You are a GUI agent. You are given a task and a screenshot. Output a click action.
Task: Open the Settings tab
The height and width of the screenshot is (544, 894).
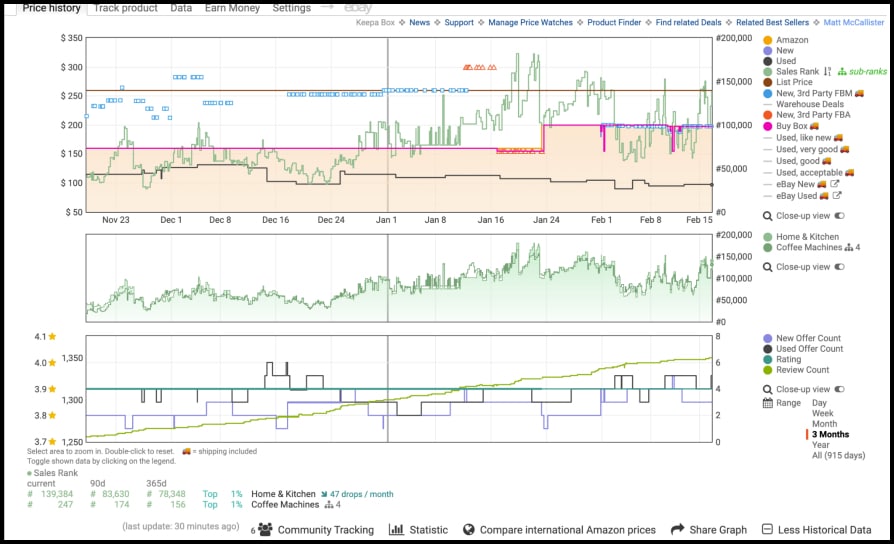291,8
